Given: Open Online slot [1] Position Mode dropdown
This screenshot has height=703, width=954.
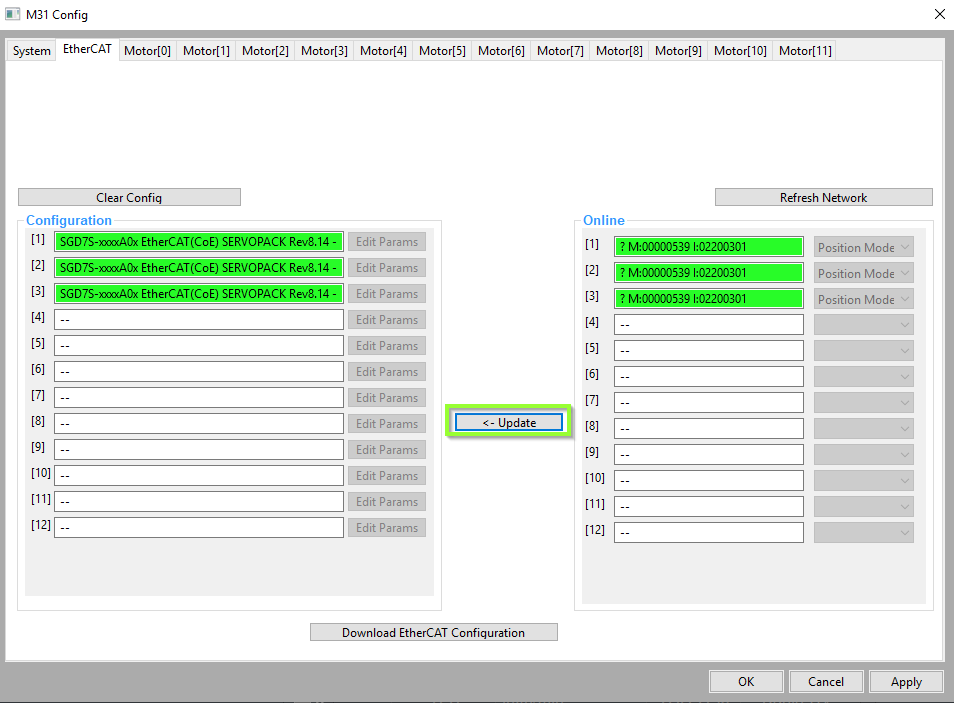Looking at the screenshot, I should [863, 247].
